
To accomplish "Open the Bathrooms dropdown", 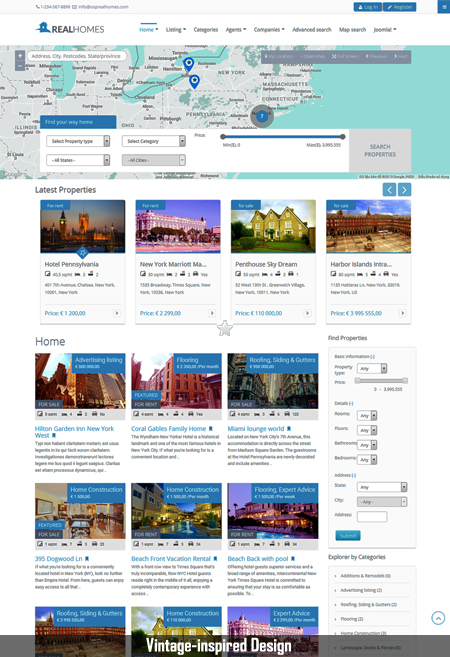I will (x=367, y=445).
